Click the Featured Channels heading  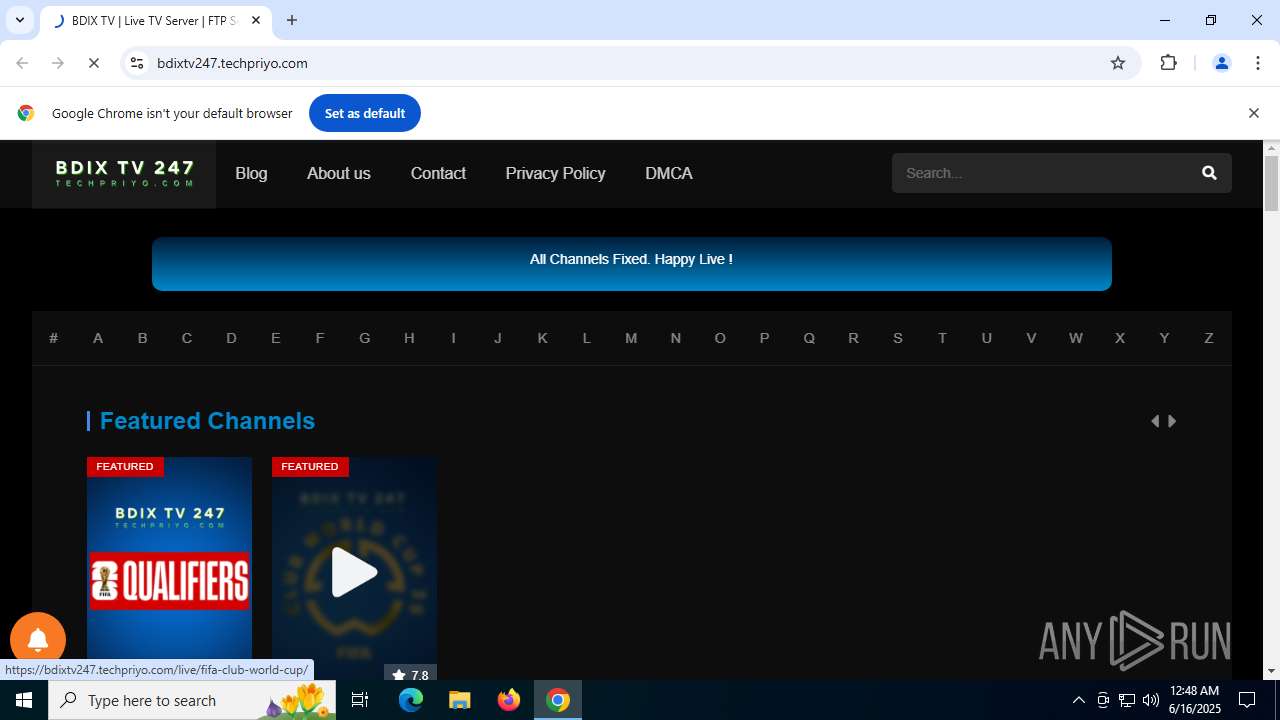pos(207,421)
